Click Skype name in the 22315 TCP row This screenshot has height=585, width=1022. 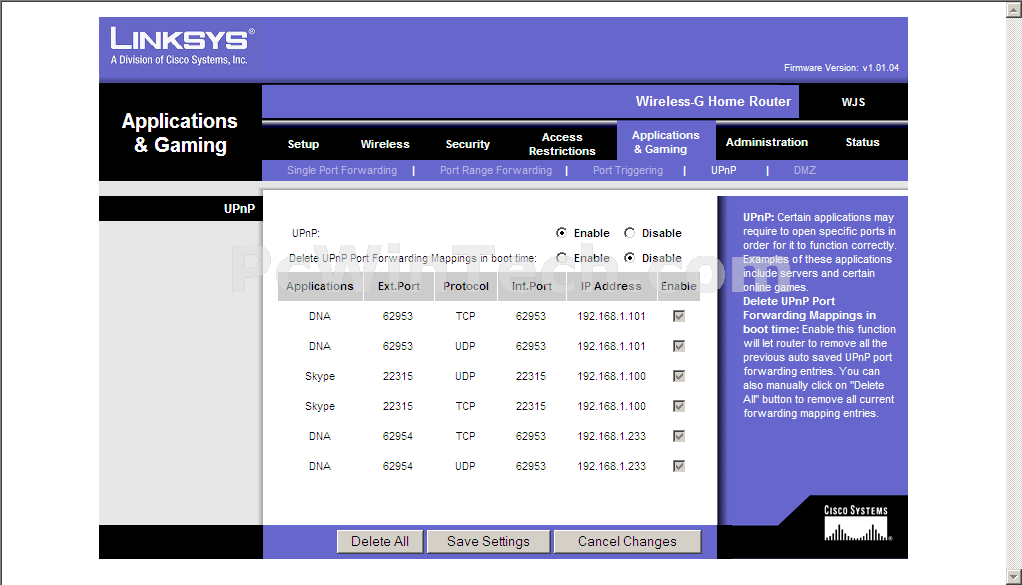(x=320, y=406)
